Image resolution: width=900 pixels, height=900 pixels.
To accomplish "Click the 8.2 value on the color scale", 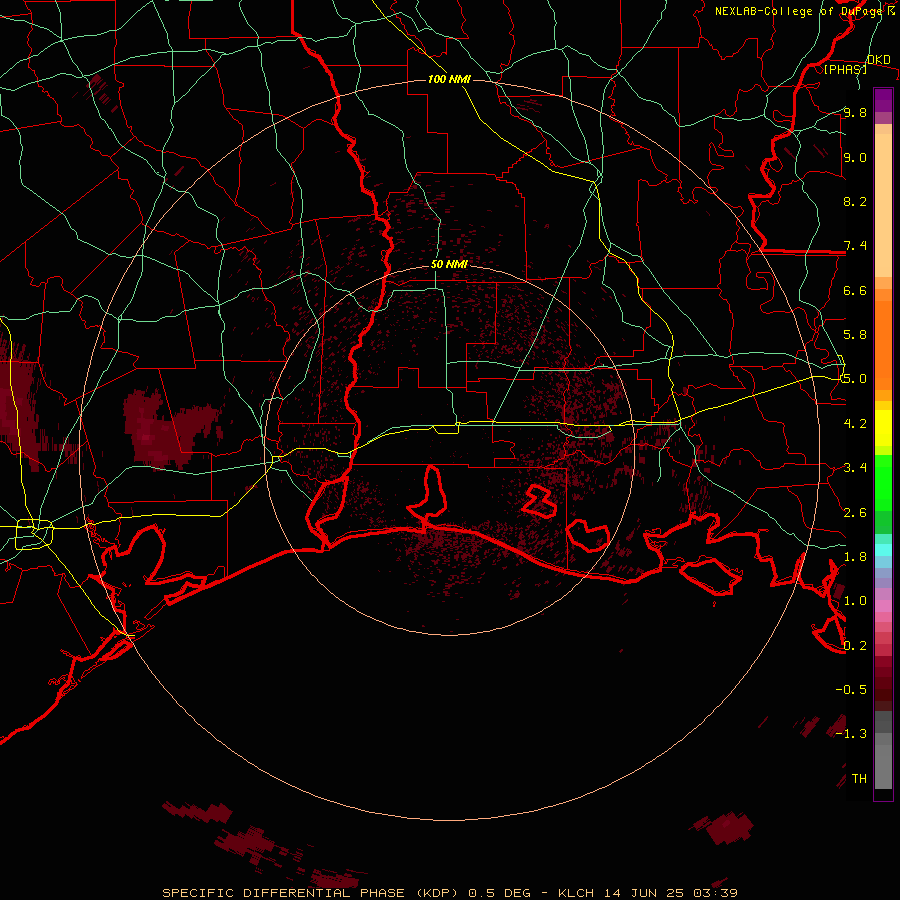I will (x=855, y=201).
